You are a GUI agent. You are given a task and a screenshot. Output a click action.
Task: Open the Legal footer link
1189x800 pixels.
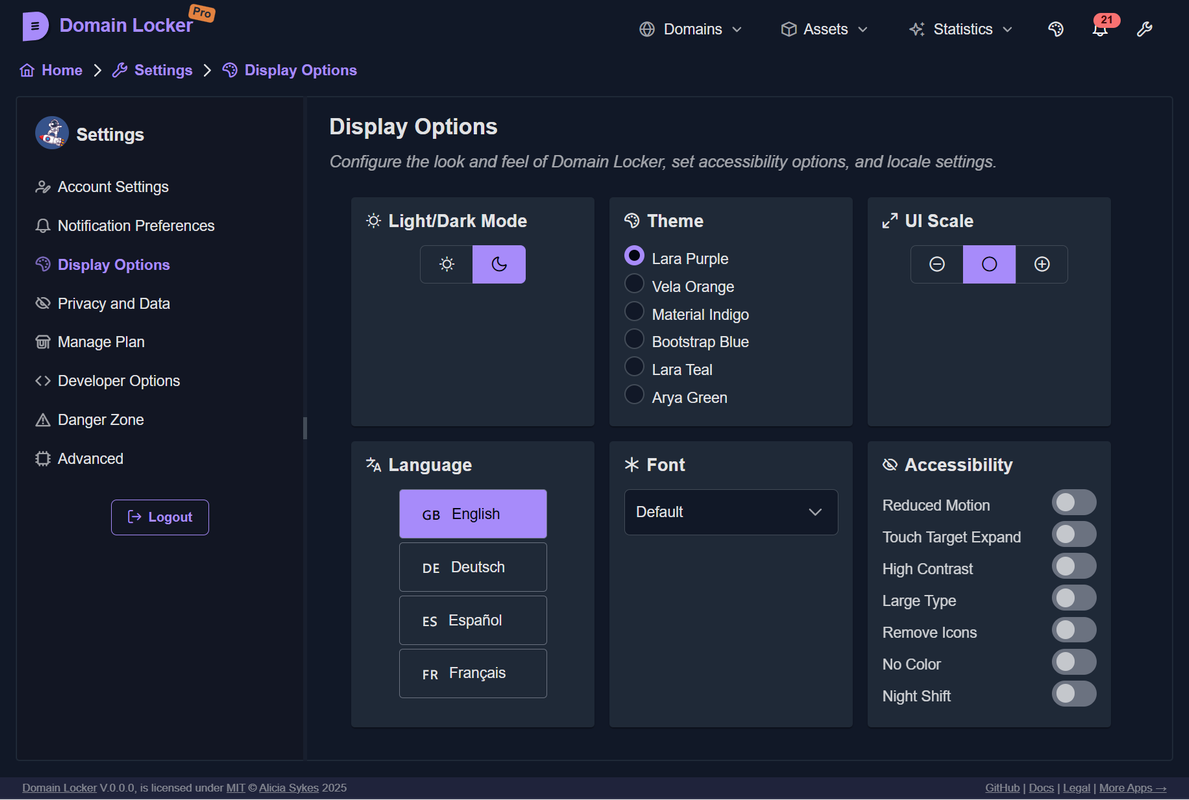[1076, 788]
